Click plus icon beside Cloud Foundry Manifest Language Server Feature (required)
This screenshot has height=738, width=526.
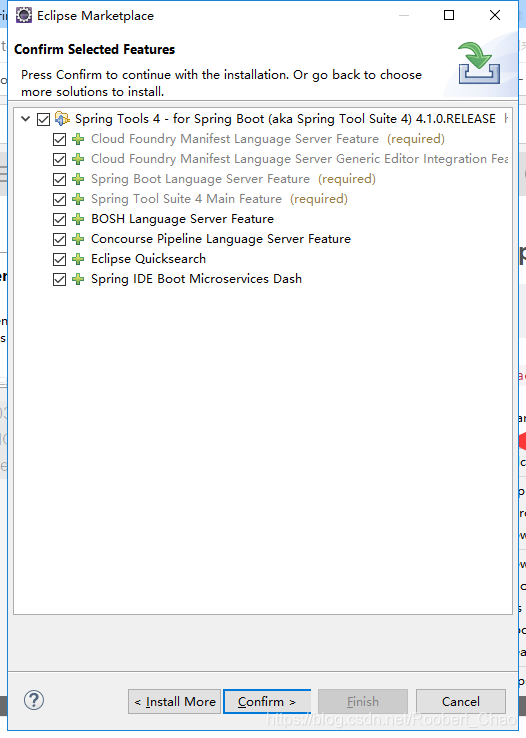point(78,139)
